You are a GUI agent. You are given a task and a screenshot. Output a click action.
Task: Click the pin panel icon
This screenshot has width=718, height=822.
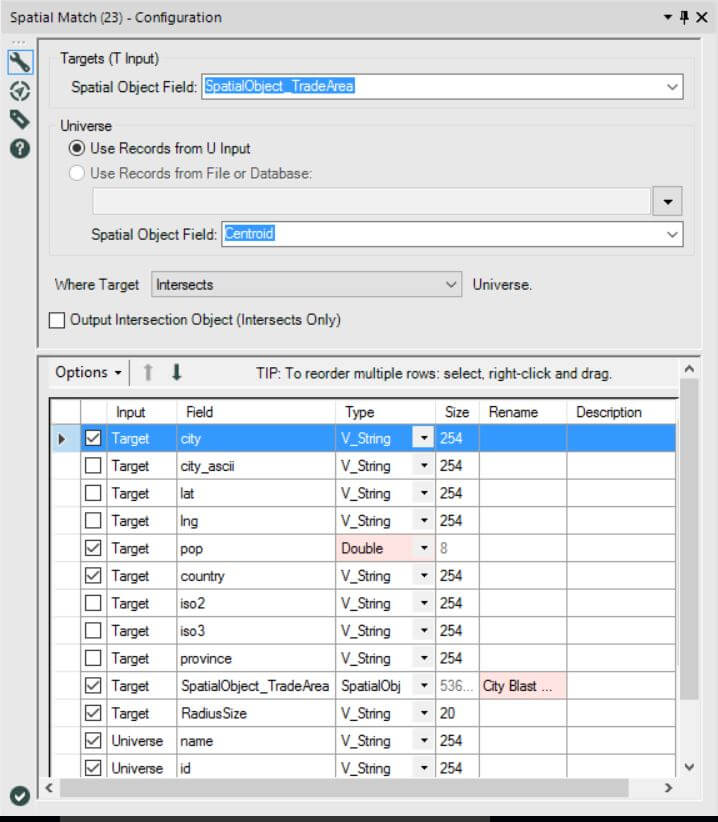coord(684,17)
